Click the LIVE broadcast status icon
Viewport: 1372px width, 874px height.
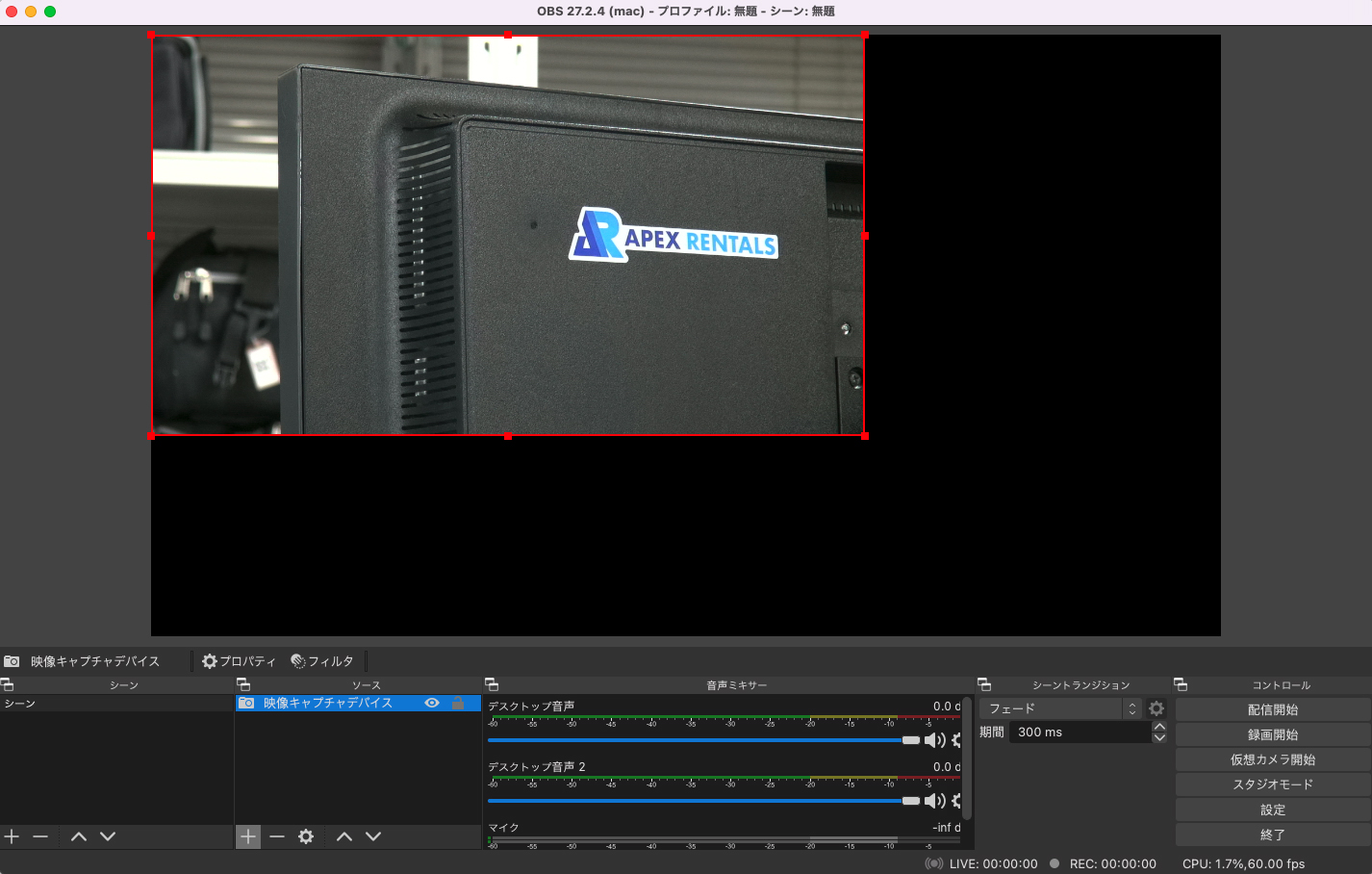pos(933,863)
